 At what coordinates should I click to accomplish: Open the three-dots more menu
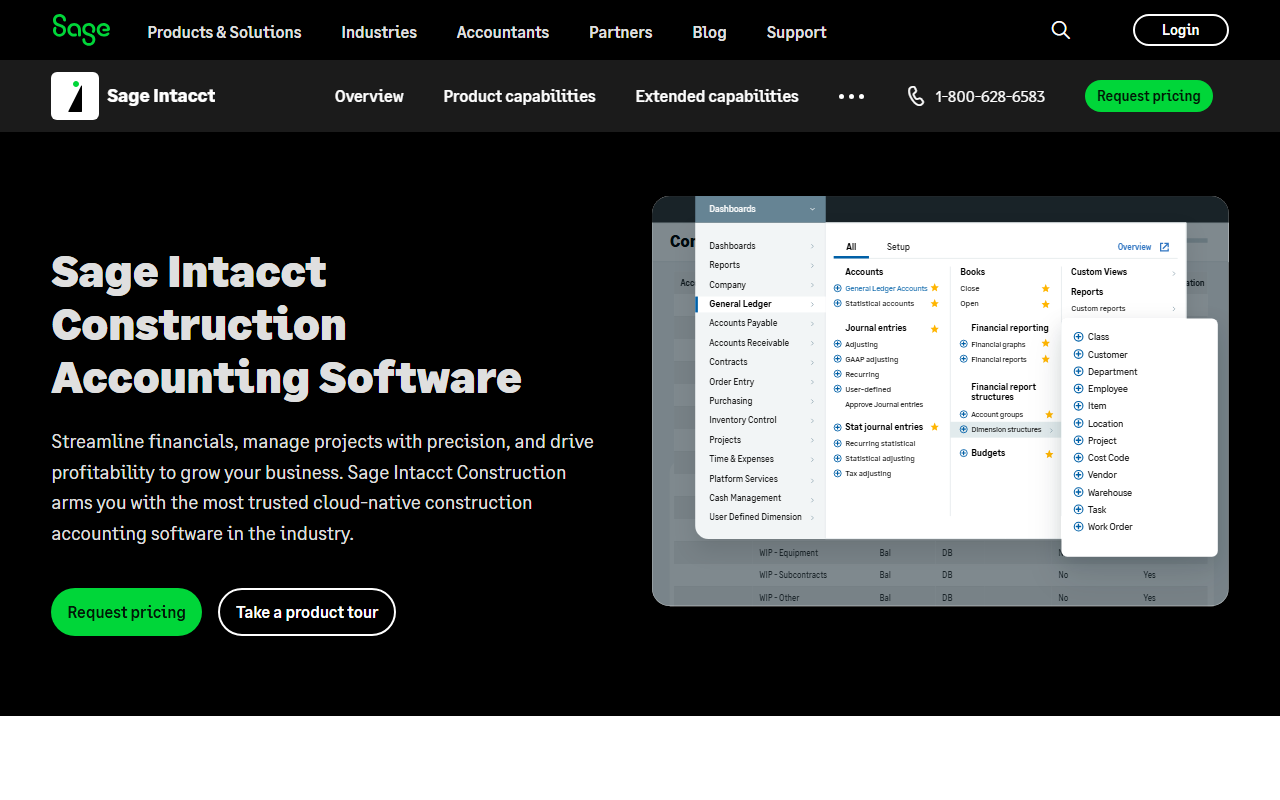click(851, 96)
